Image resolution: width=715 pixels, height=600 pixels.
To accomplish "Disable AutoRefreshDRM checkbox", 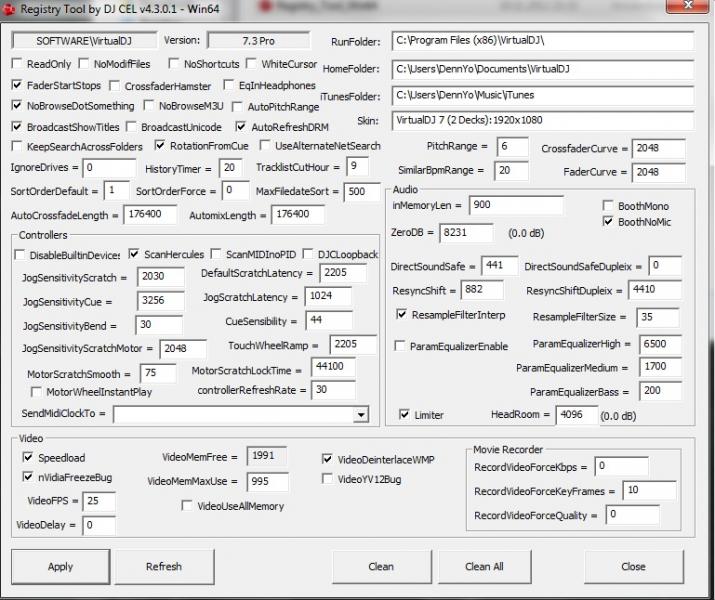I will 241,127.
